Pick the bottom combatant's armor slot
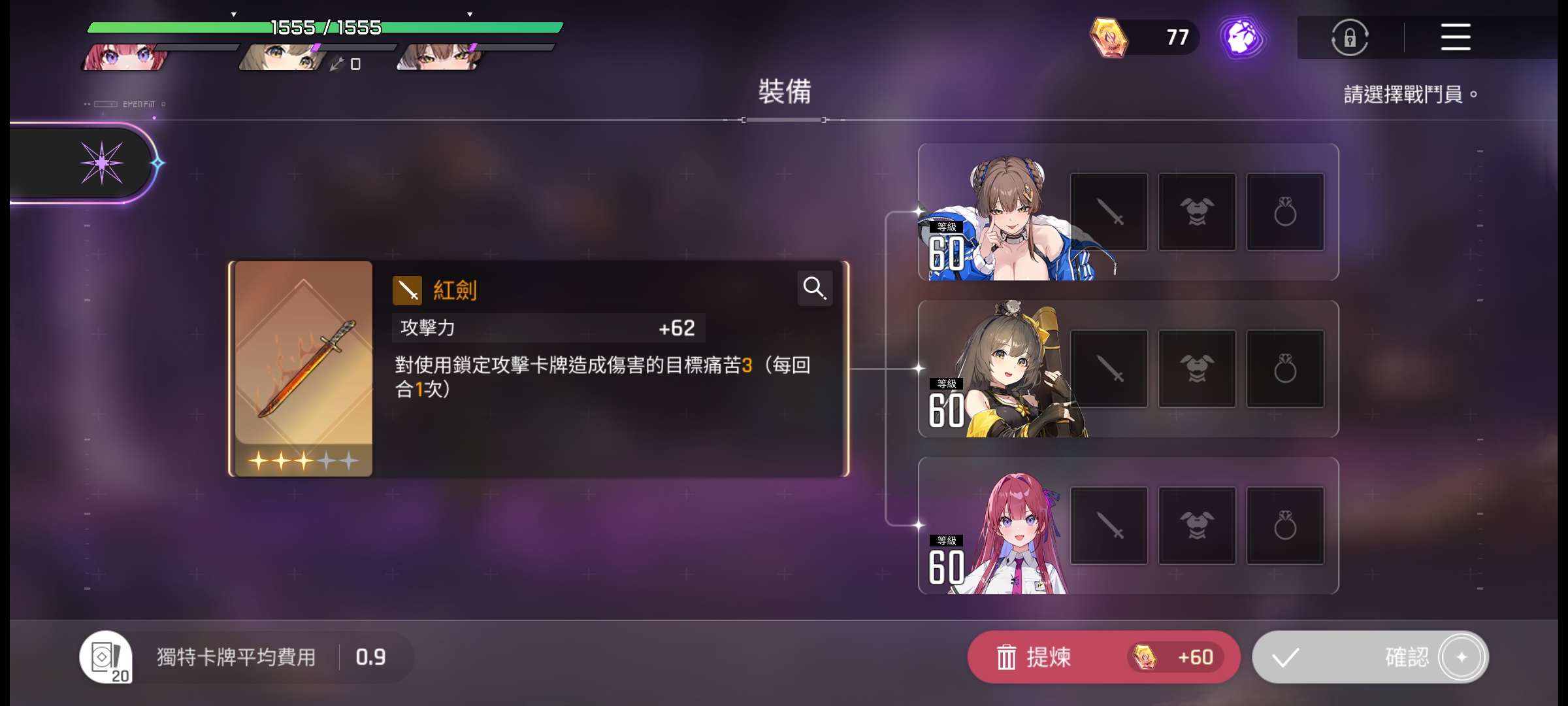 (x=1197, y=526)
